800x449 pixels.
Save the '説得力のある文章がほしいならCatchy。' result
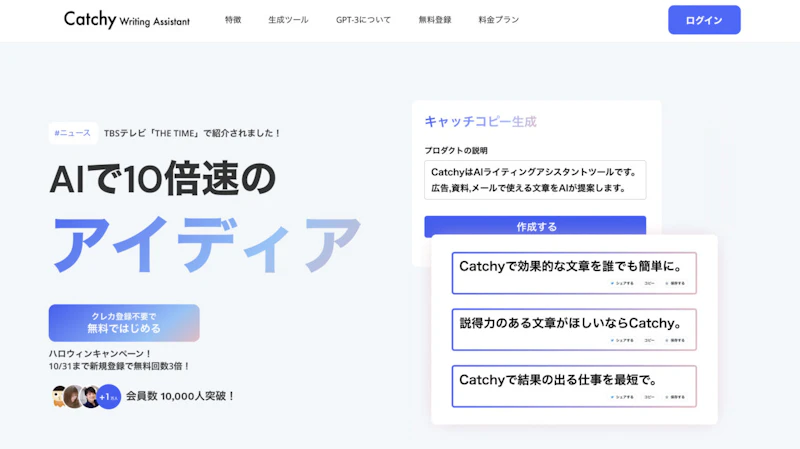pyautogui.click(x=675, y=340)
